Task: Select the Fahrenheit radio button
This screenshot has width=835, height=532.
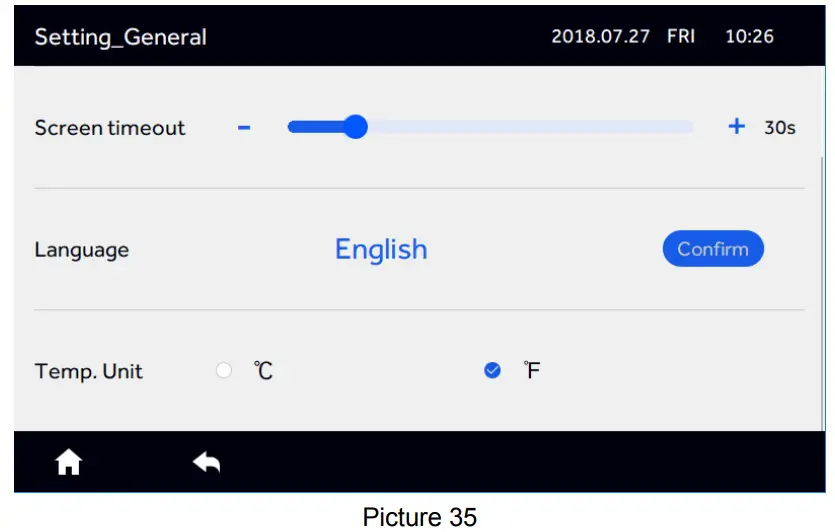Action: pos(492,371)
